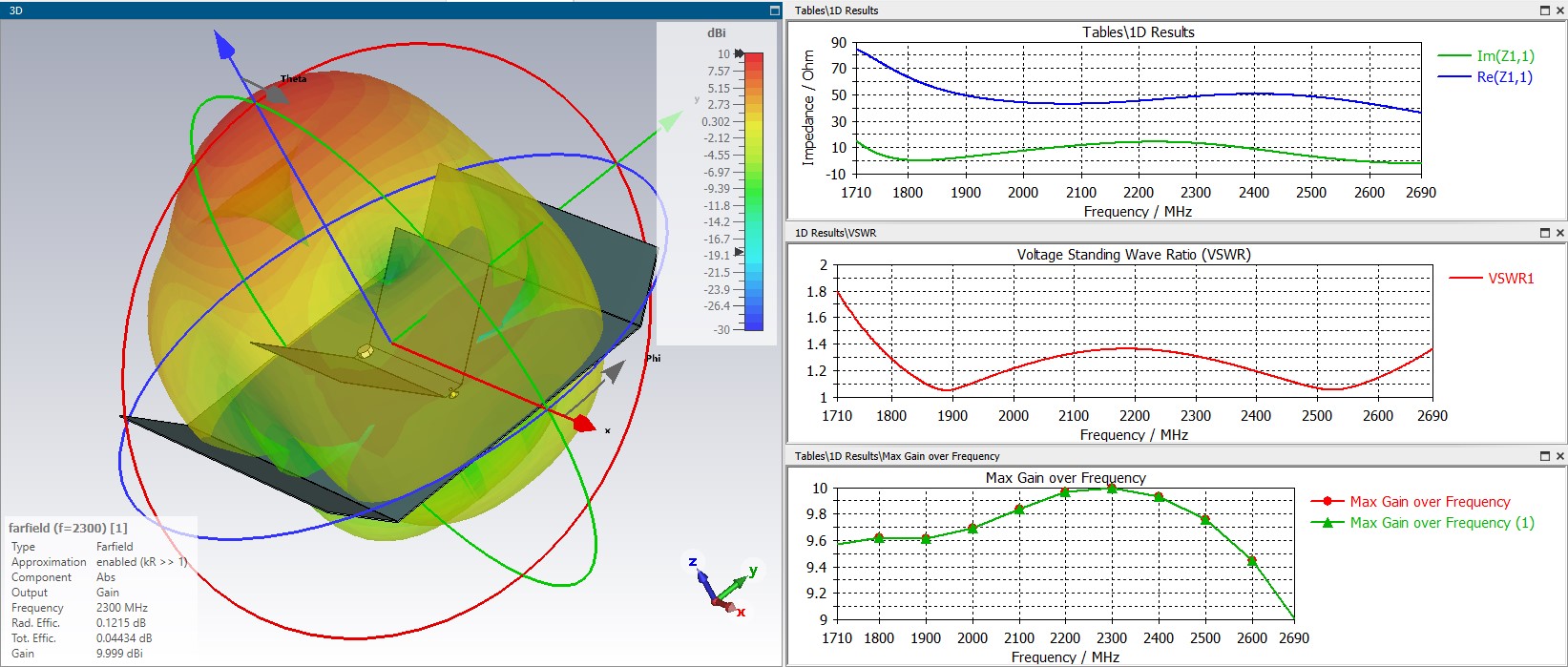Click the xyz coordinate axes triad icon
Viewport: 1568px width, 667px height.
pos(725,584)
